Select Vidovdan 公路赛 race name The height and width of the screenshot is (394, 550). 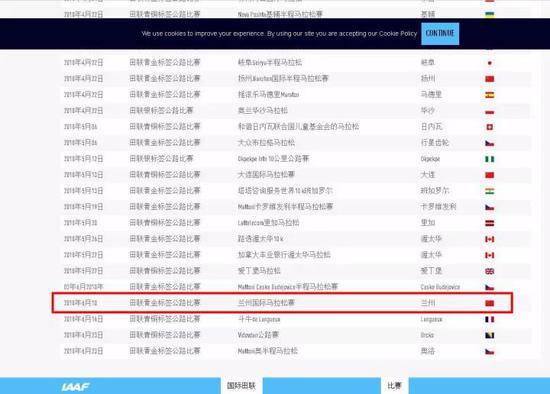pos(258,335)
